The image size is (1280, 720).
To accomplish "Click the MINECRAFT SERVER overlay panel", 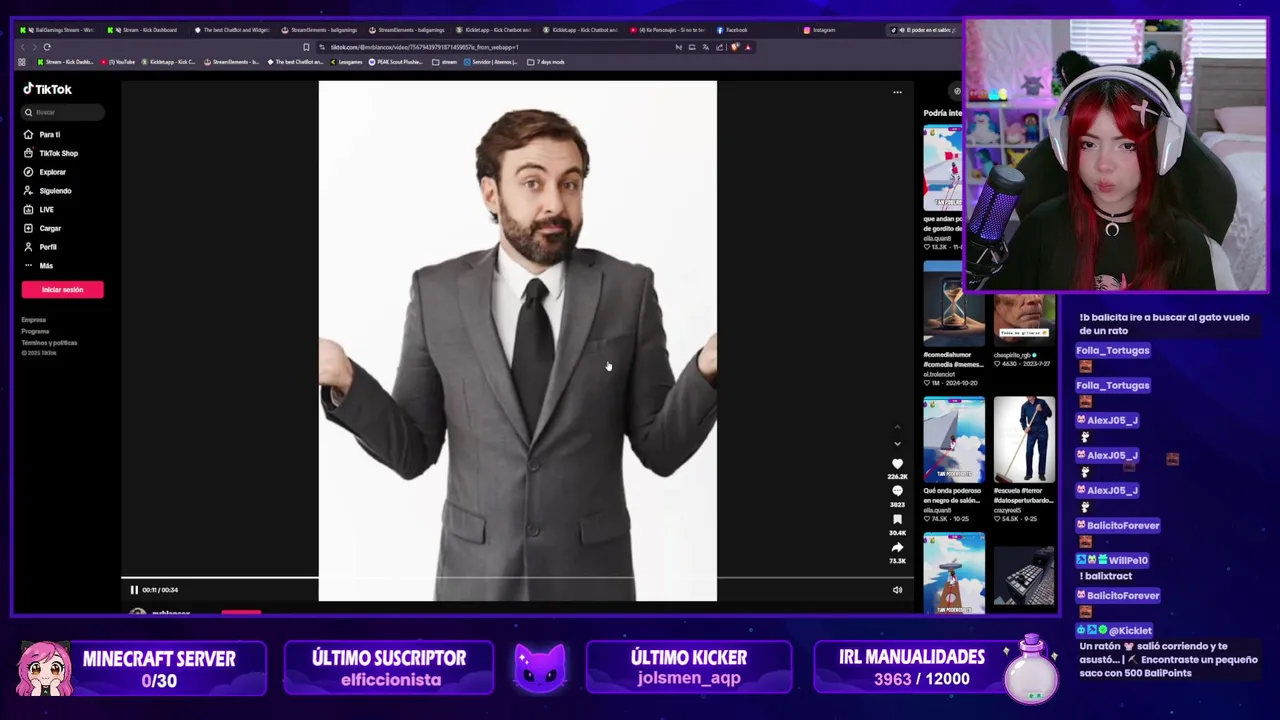I will point(142,668).
